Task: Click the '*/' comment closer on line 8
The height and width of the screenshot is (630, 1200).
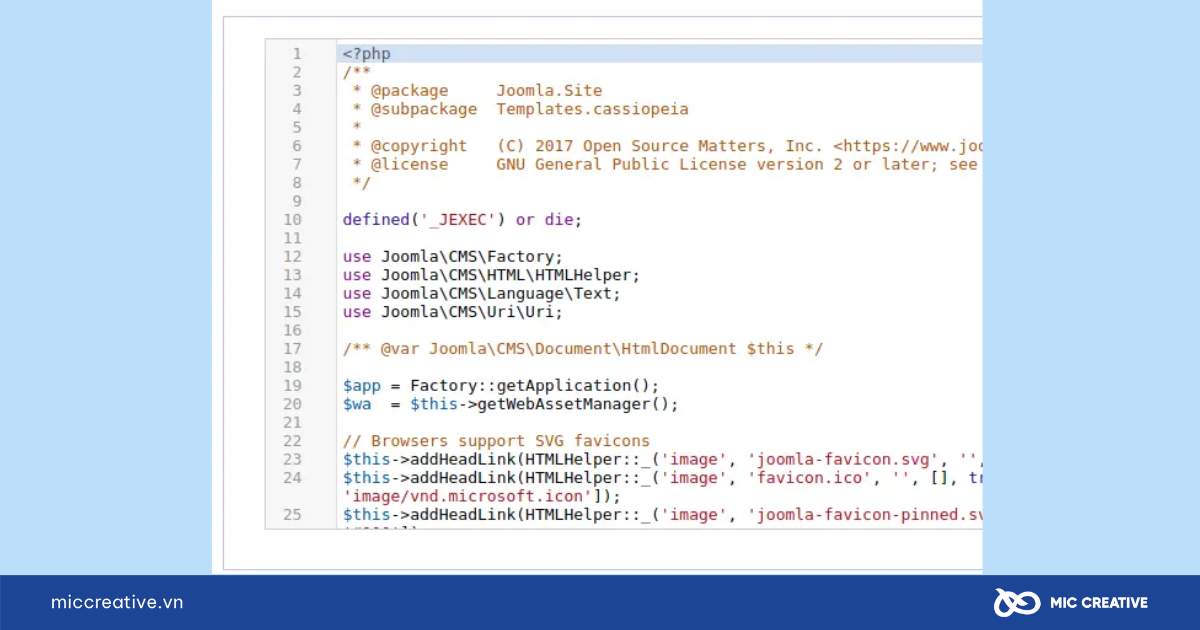Action: point(361,183)
